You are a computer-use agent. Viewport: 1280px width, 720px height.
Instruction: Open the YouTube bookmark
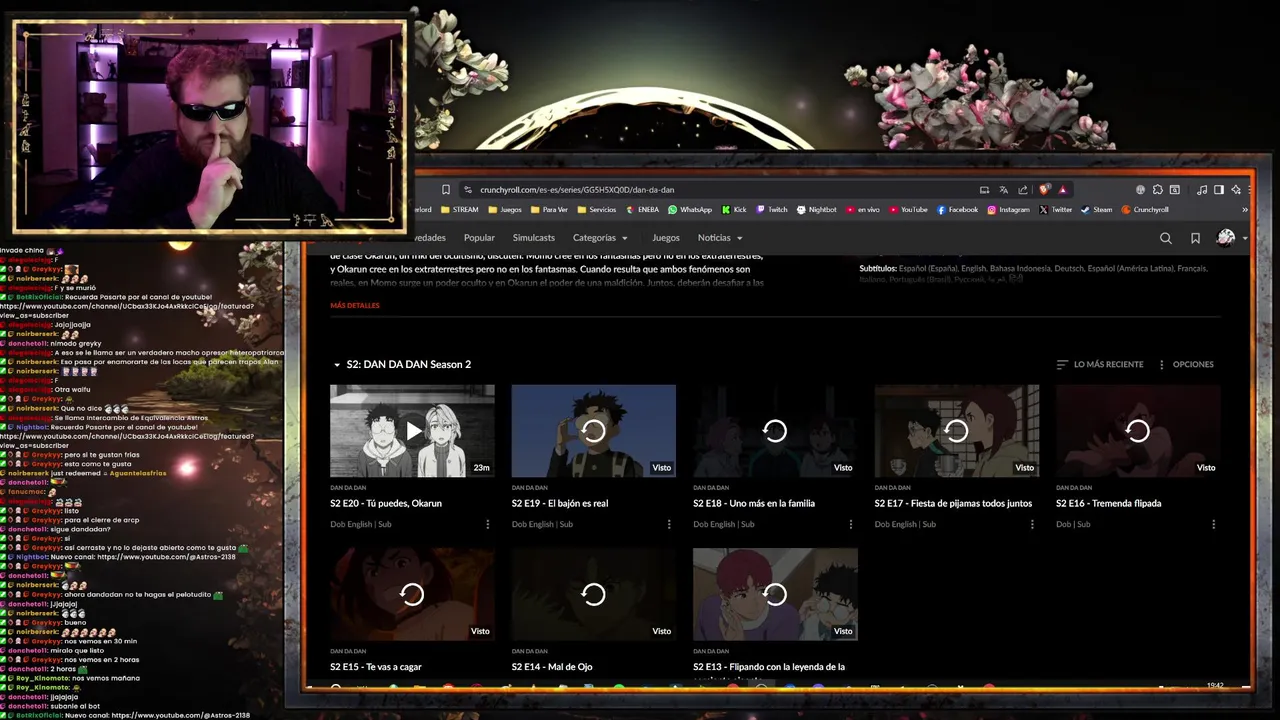[908, 210]
